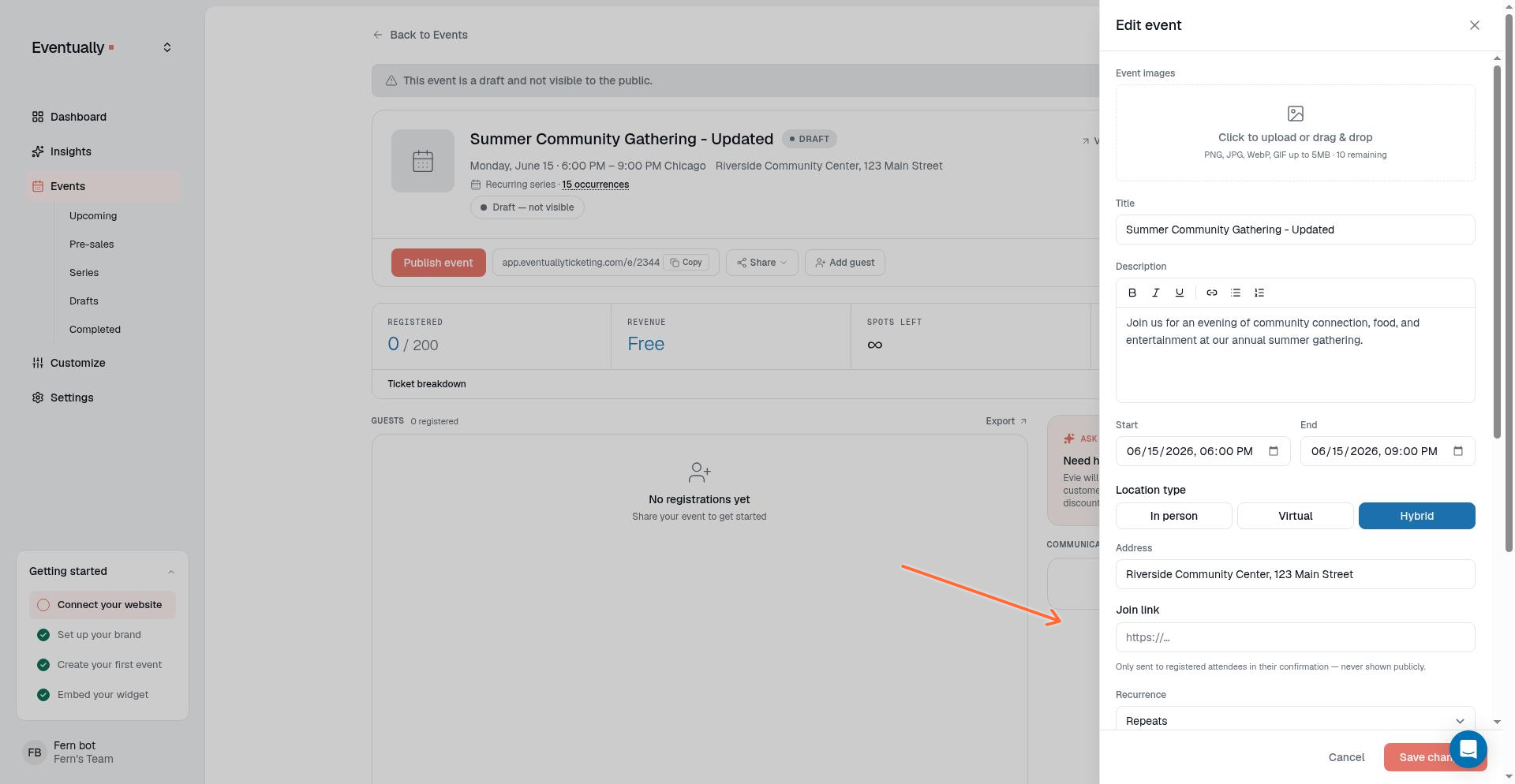The image size is (1515, 784).
Task: Insert numbered list in description
Action: (1259, 293)
